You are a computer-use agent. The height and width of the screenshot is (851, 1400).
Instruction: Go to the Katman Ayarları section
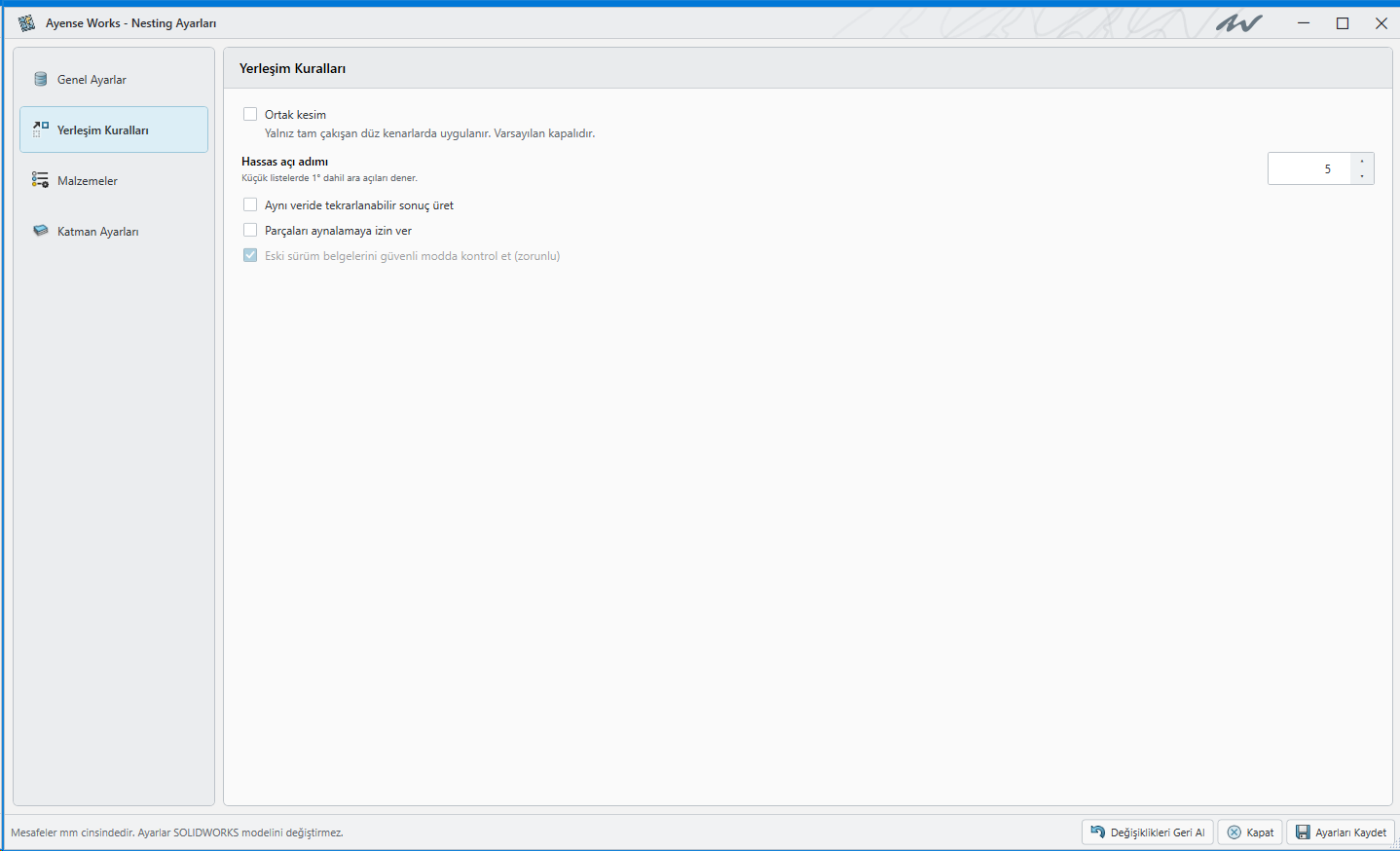point(114,231)
